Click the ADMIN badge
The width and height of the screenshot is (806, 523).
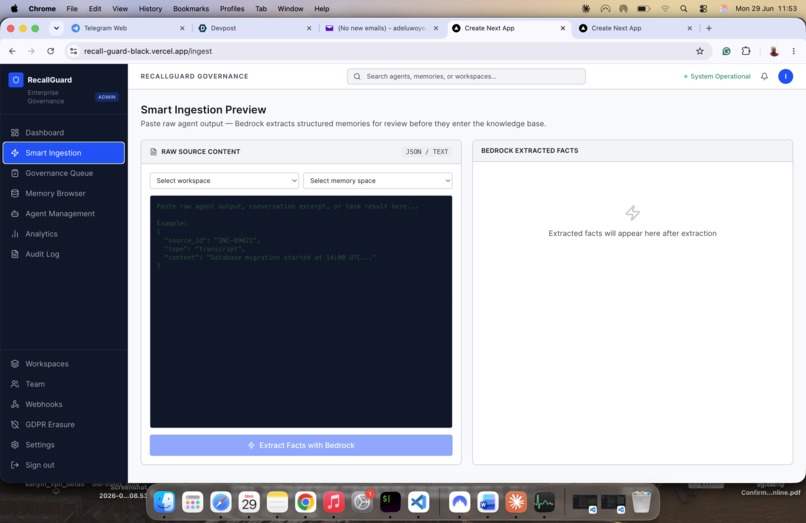tap(107, 97)
